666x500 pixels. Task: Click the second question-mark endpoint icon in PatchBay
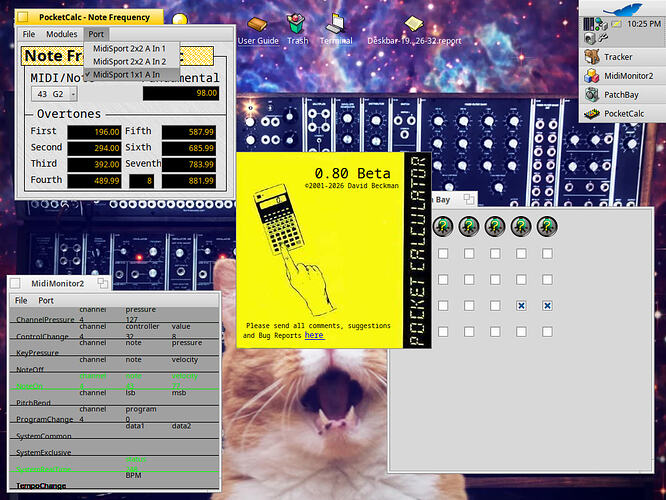pos(469,226)
